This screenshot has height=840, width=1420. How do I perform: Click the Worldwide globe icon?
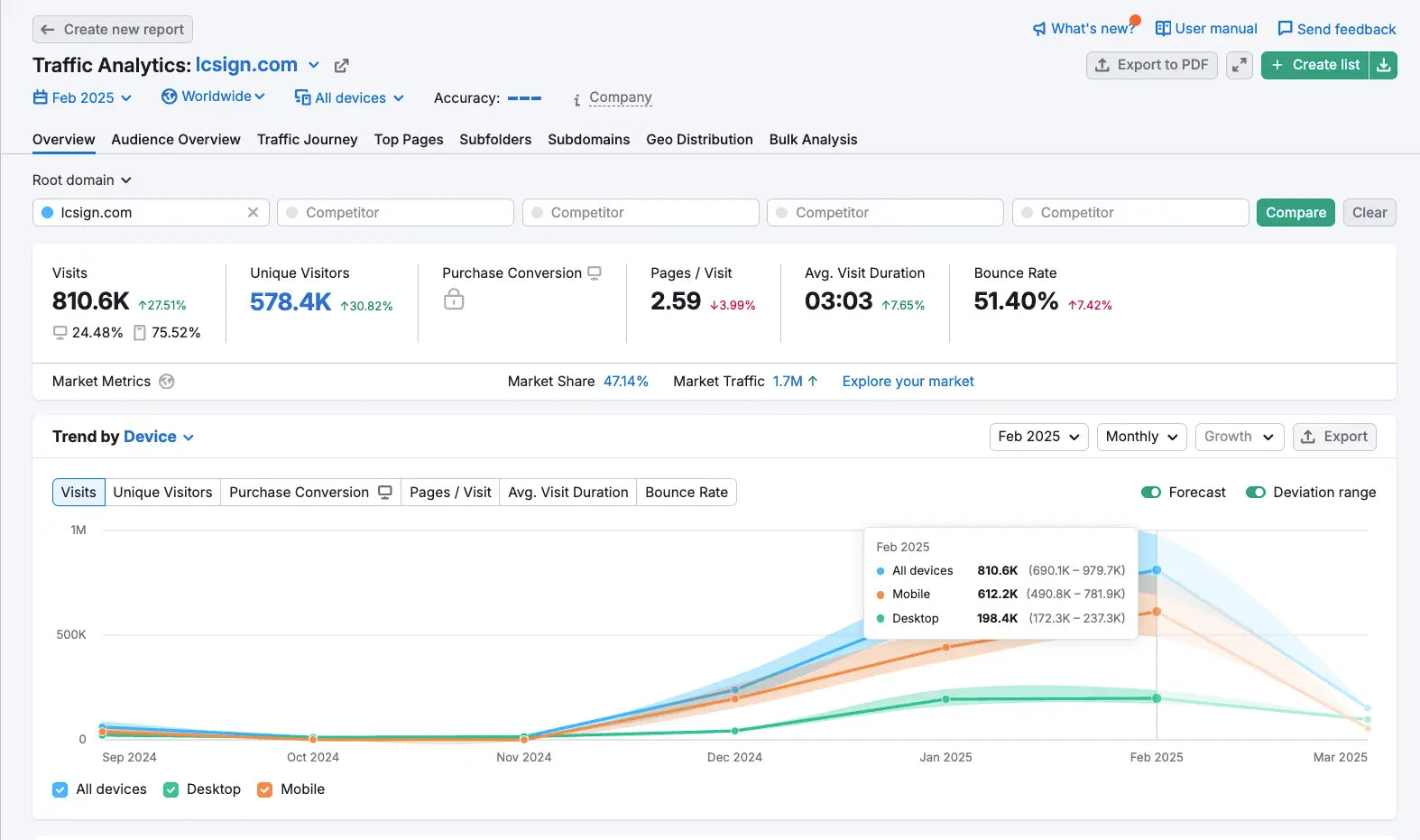coord(169,97)
